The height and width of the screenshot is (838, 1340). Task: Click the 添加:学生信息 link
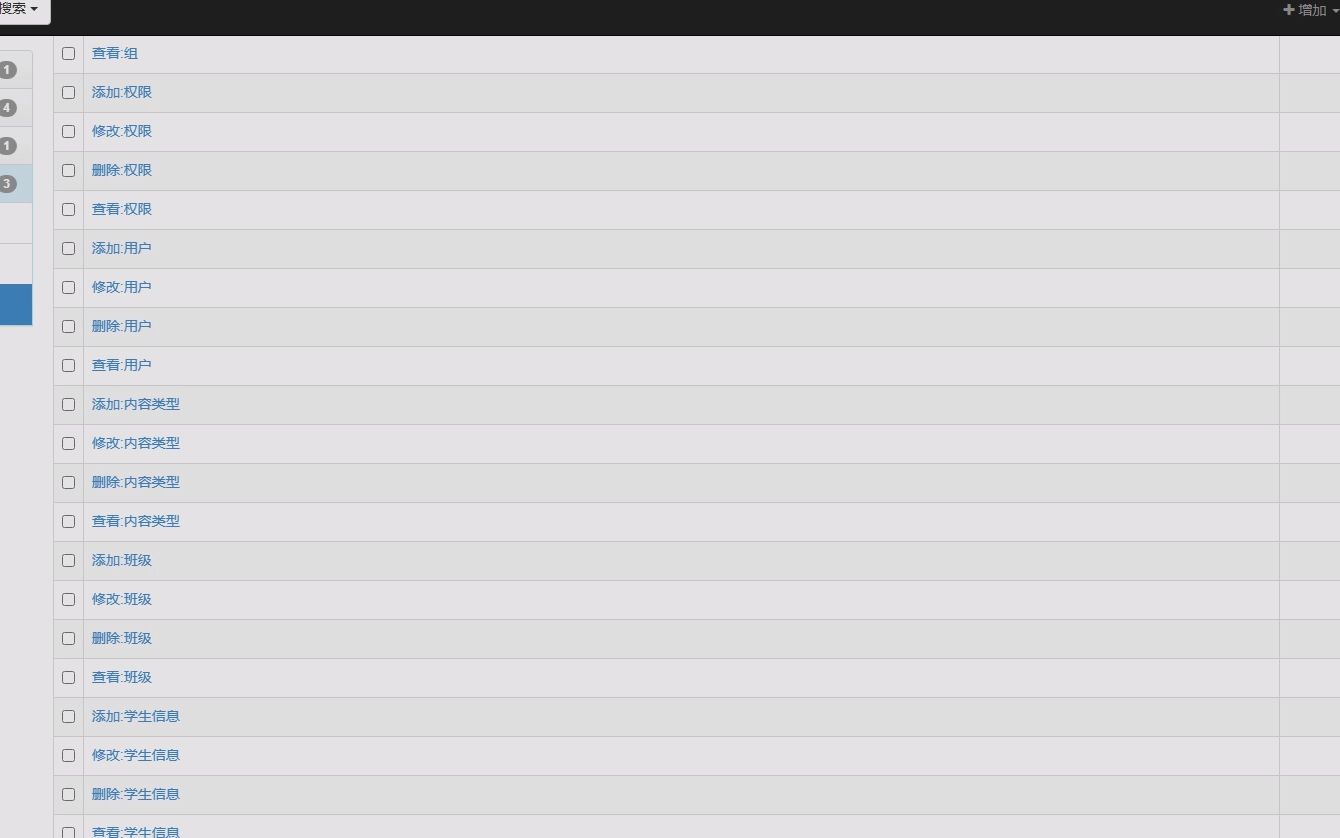tap(136, 716)
